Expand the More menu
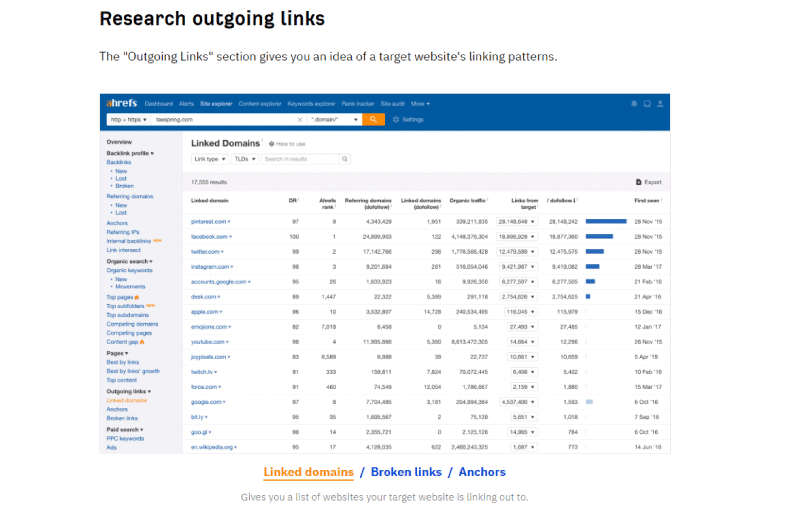This screenshot has height=530, width=800. 420,104
